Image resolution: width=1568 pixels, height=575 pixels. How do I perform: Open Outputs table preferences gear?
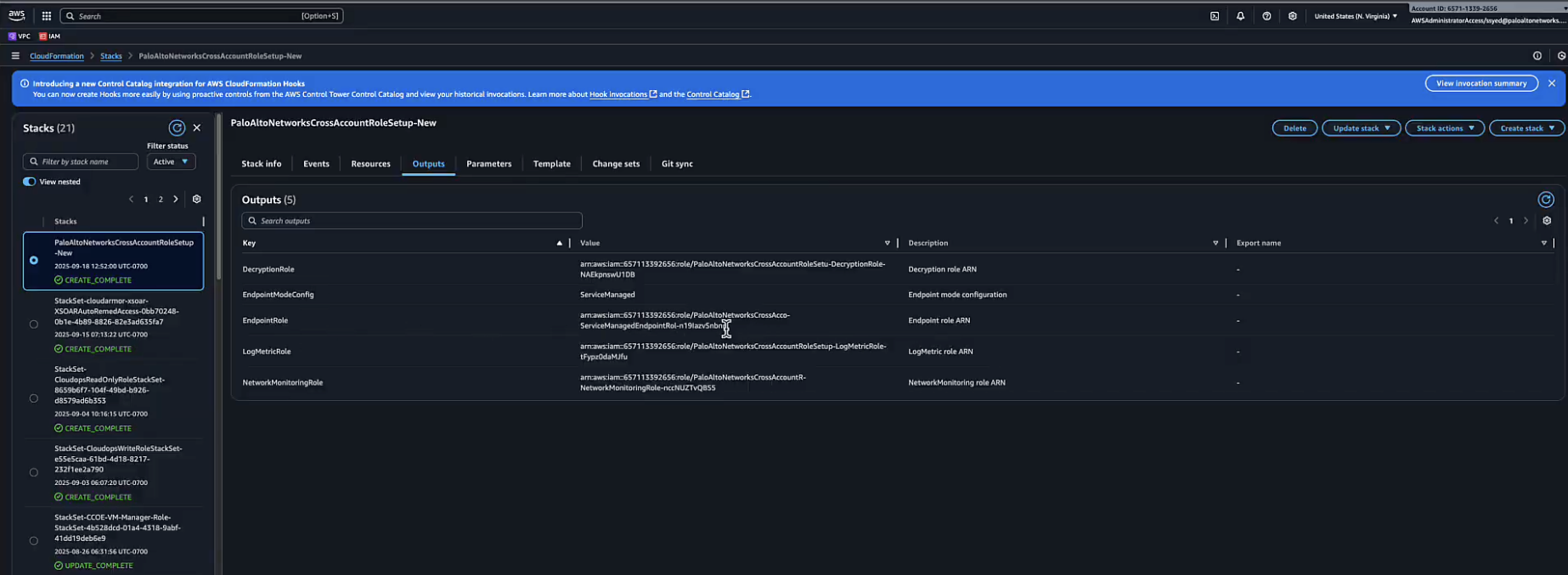1547,221
